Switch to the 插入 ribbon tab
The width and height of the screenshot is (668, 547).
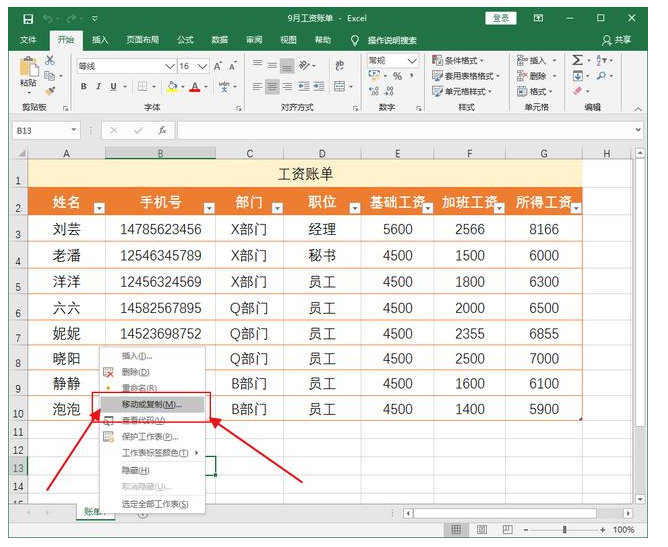click(100, 40)
